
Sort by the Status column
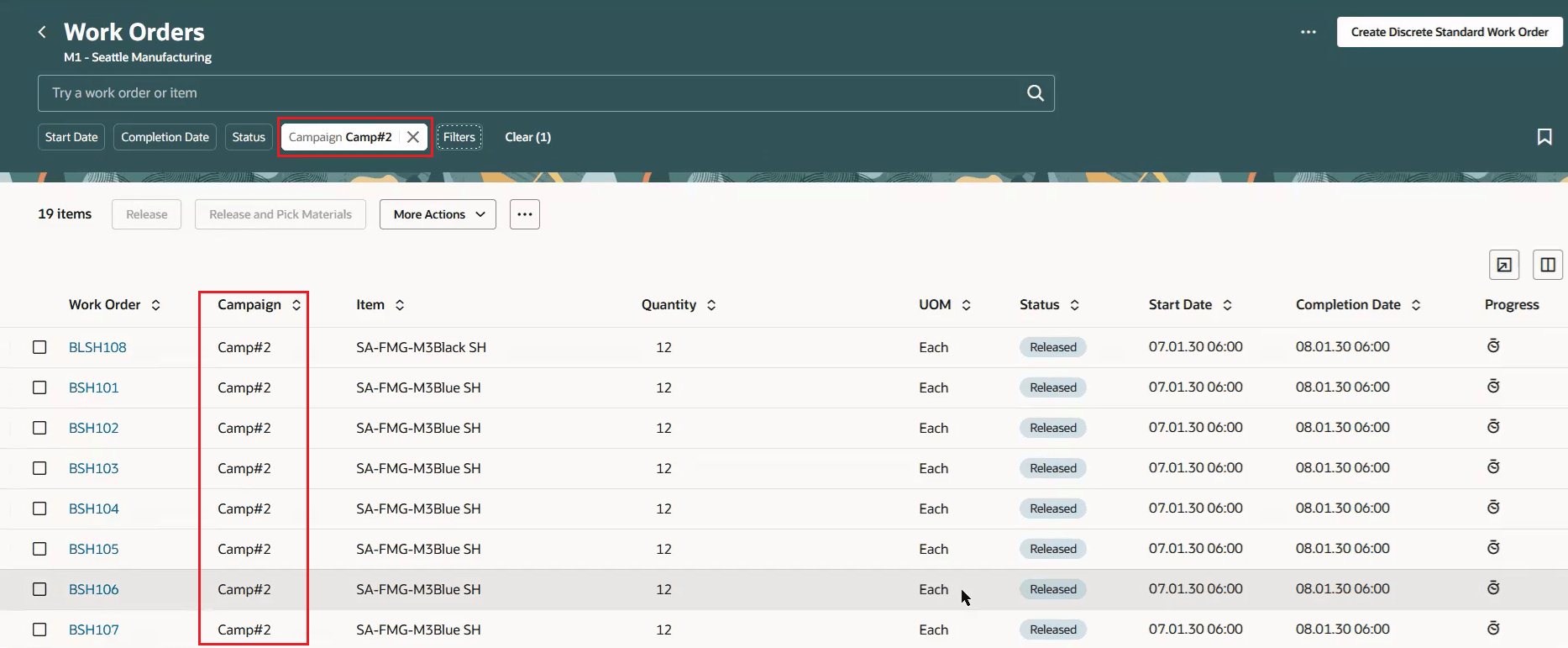coord(1074,305)
